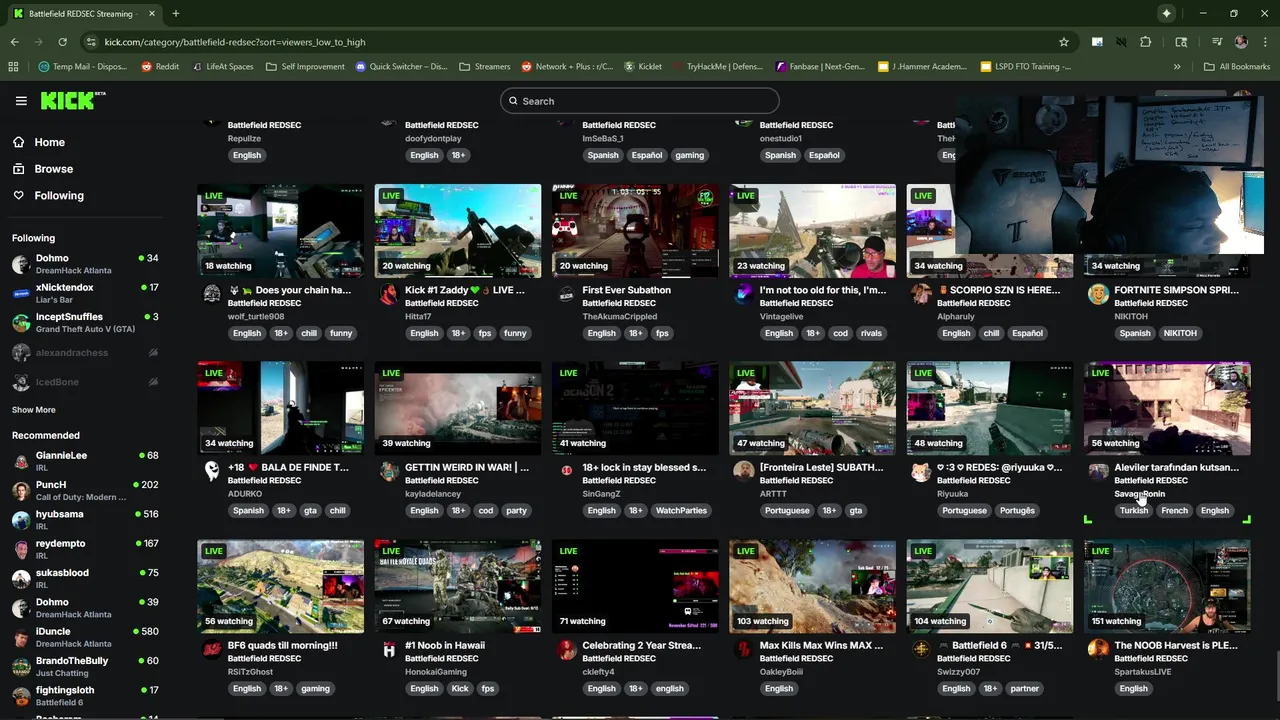Open xNicktendox channel in Following

(85, 293)
